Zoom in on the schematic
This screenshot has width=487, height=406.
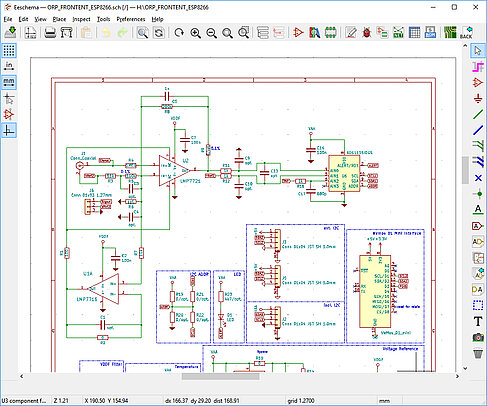click(196, 33)
